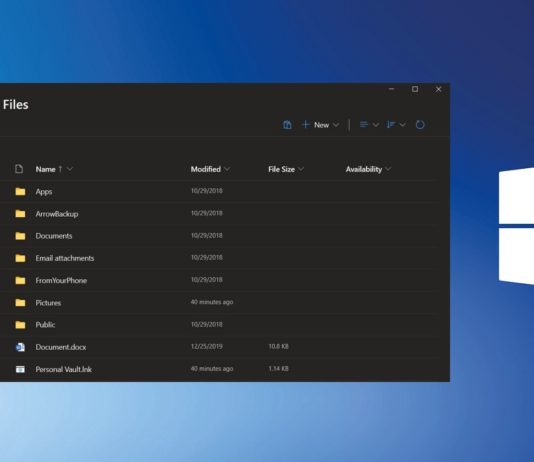Sort by the Name column header
The image size is (534, 462).
pos(45,169)
